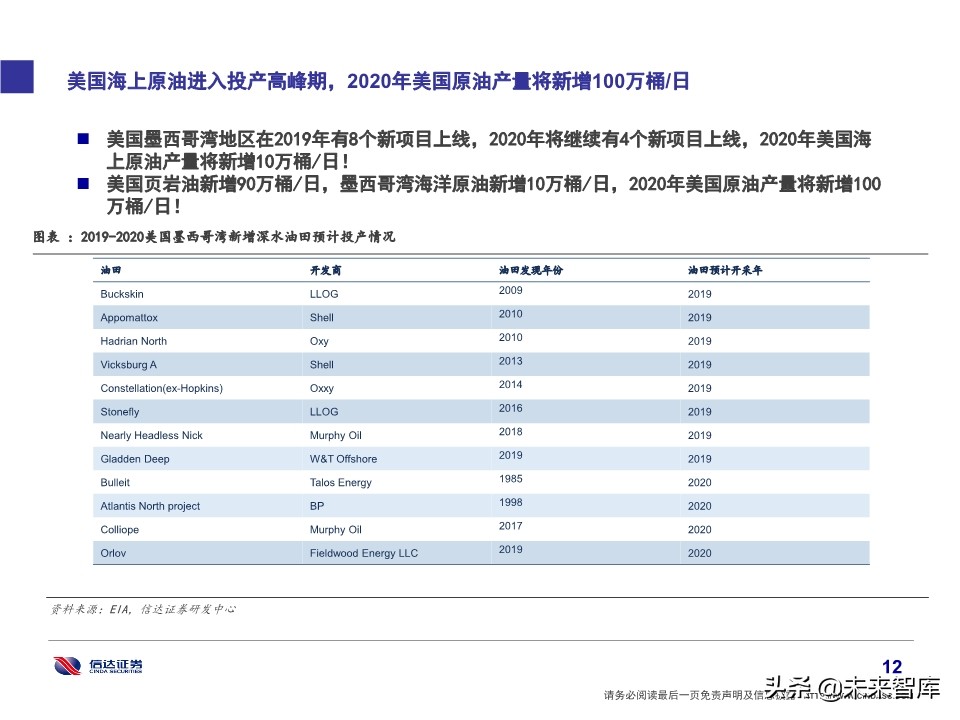The height and width of the screenshot is (720, 960).
Task: Click production year 2019 in Gladden Deep row
Action: (x=700, y=459)
